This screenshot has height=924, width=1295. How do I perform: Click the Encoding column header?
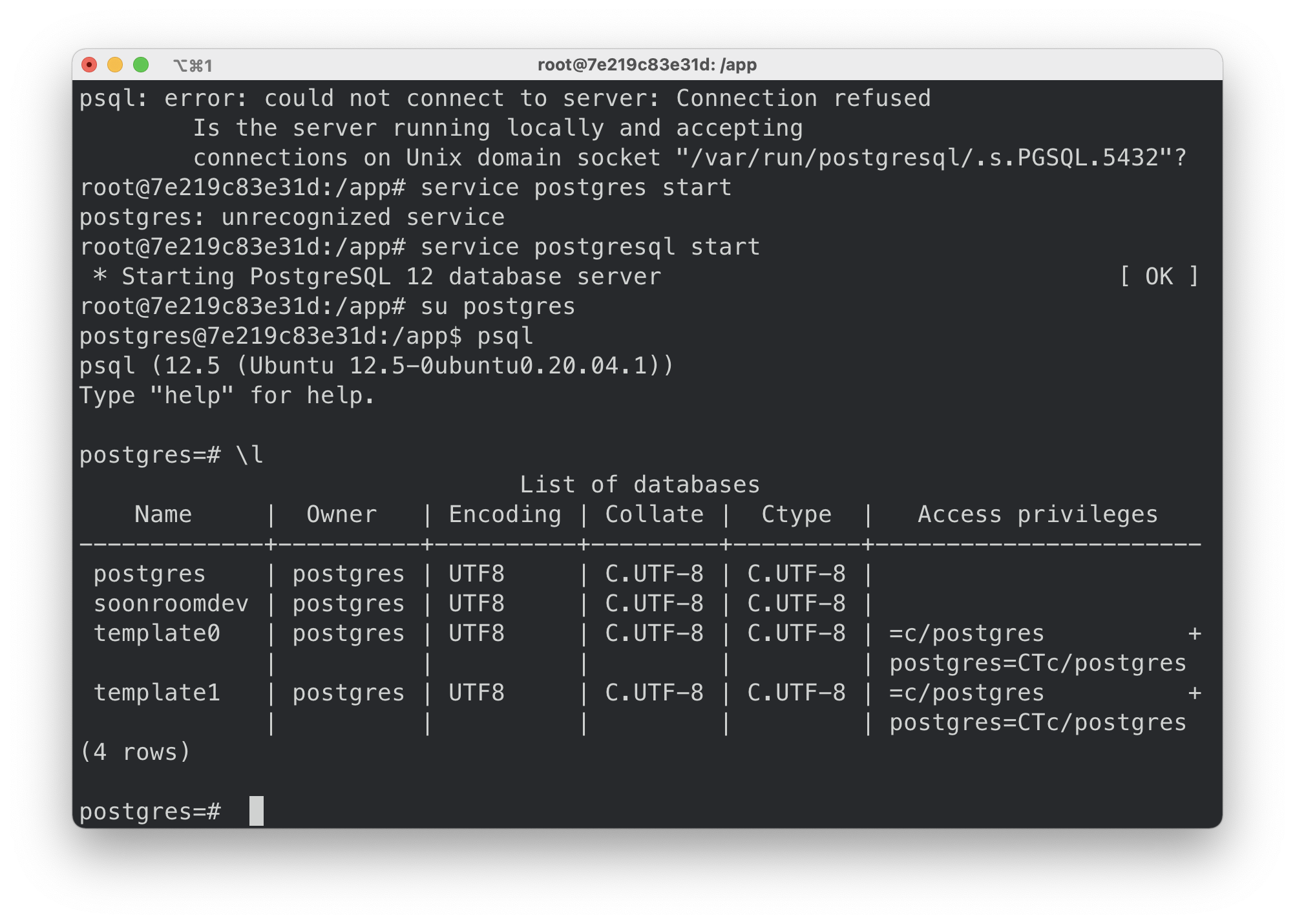[x=505, y=514]
